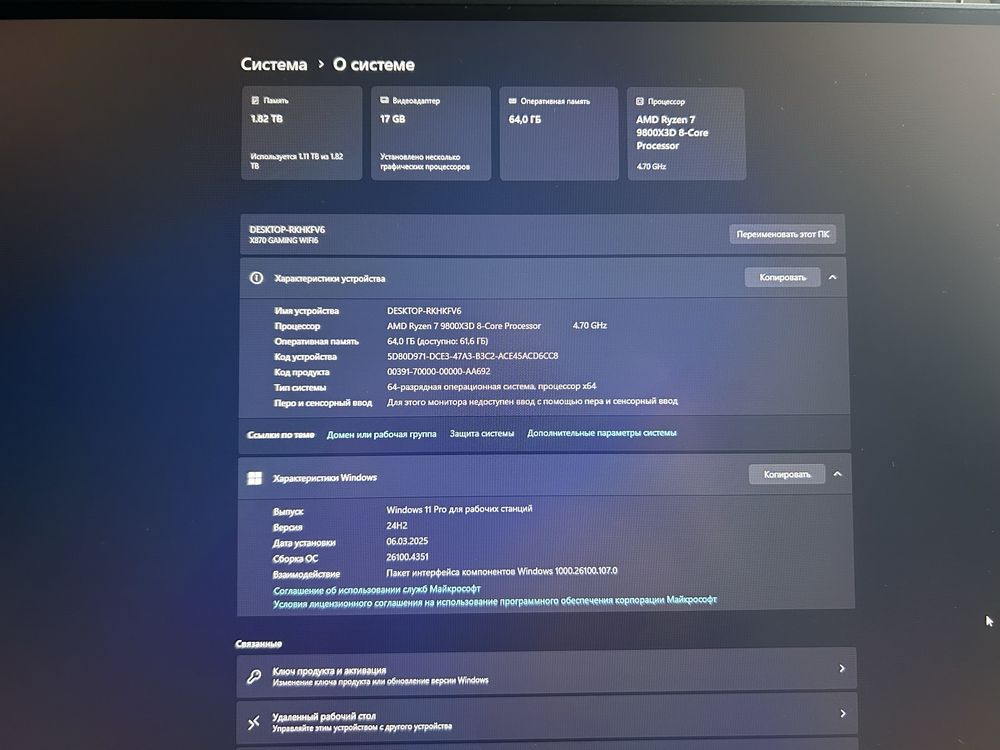Open Домен или рабочая группа link
The width and height of the screenshot is (1000, 750).
[381, 434]
